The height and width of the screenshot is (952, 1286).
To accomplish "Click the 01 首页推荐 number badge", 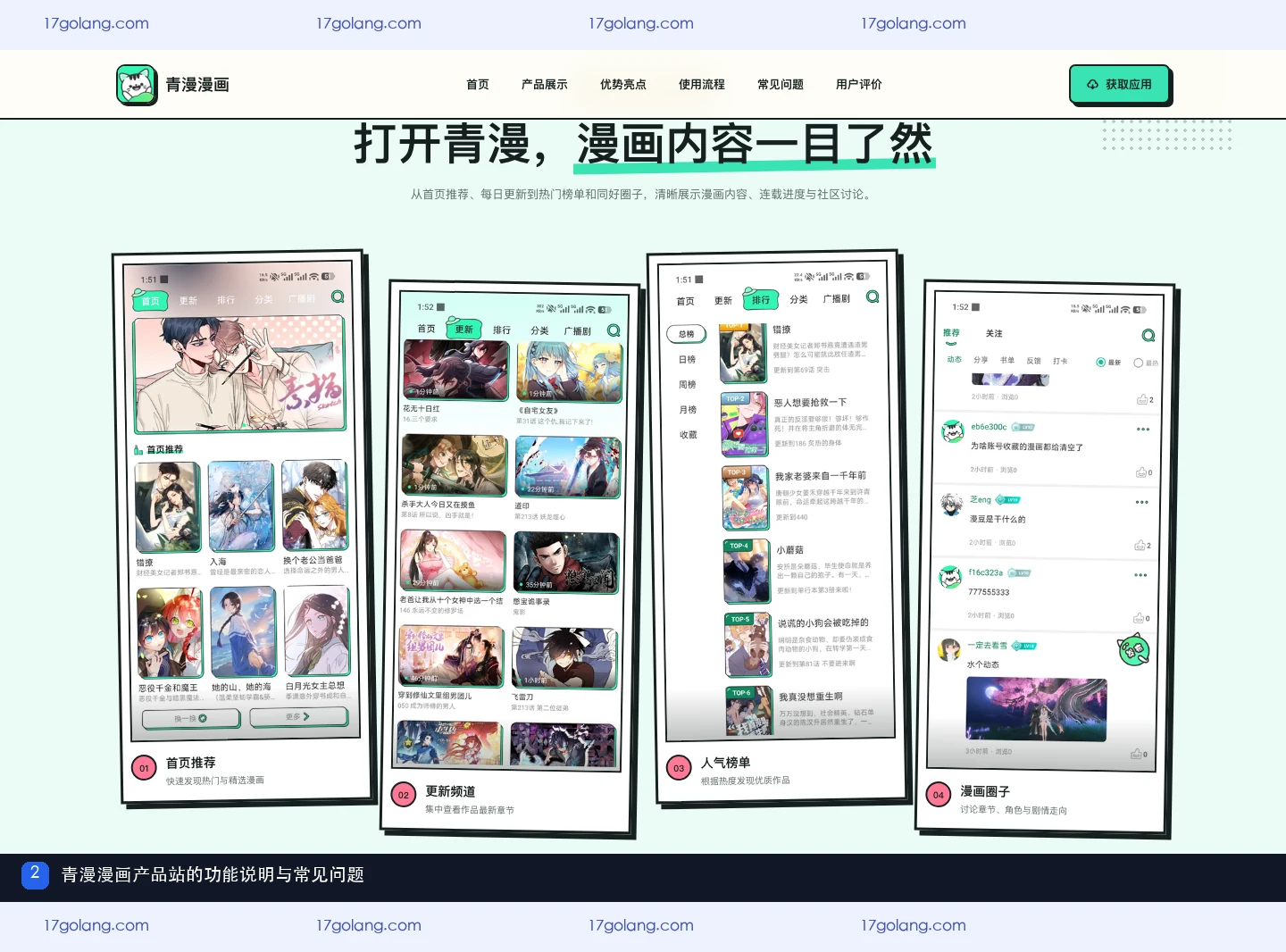I will 144,768.
